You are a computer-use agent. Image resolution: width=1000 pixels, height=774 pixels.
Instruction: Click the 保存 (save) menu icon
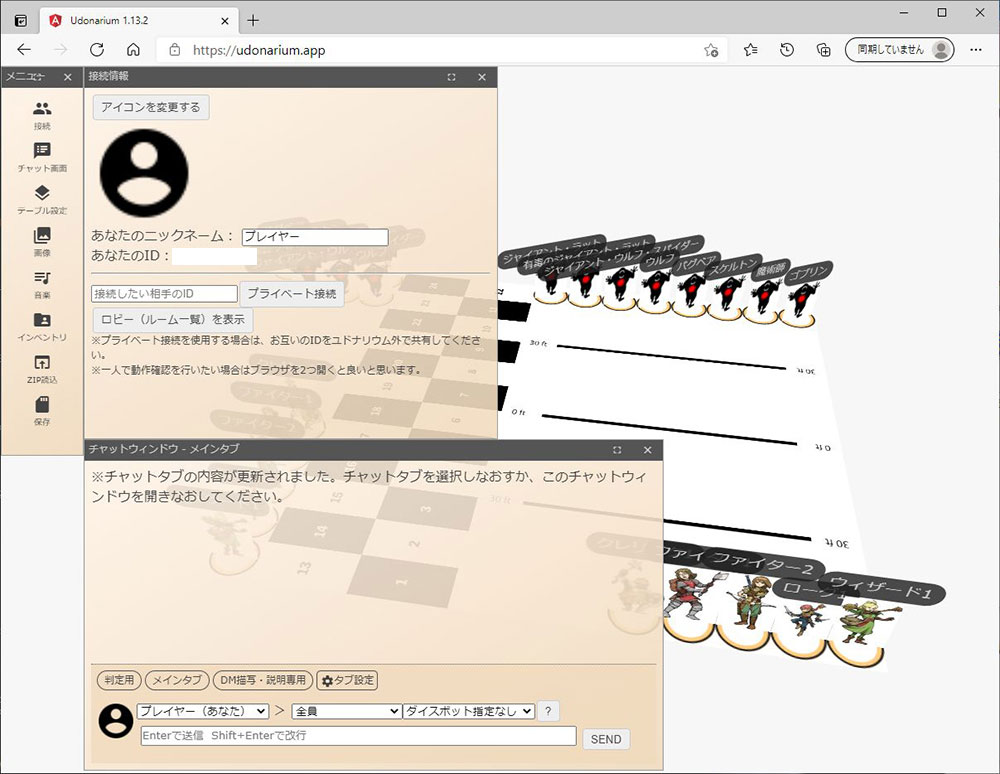point(42,411)
